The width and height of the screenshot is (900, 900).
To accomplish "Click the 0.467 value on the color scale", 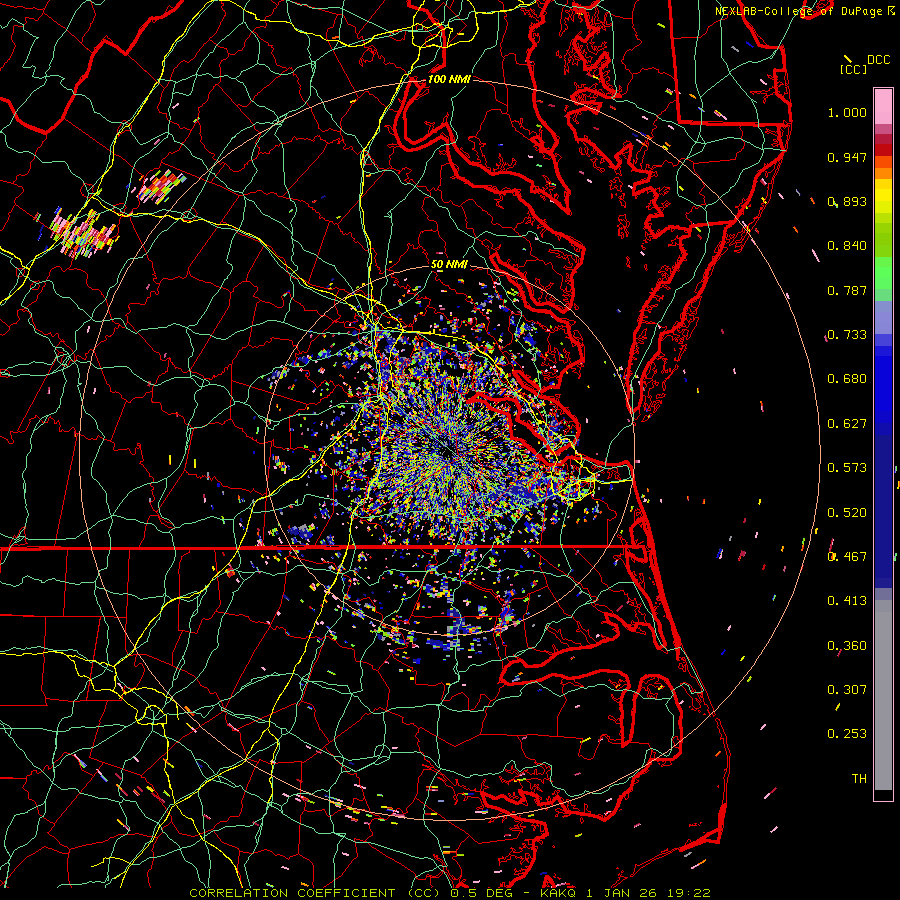I will coord(847,557).
